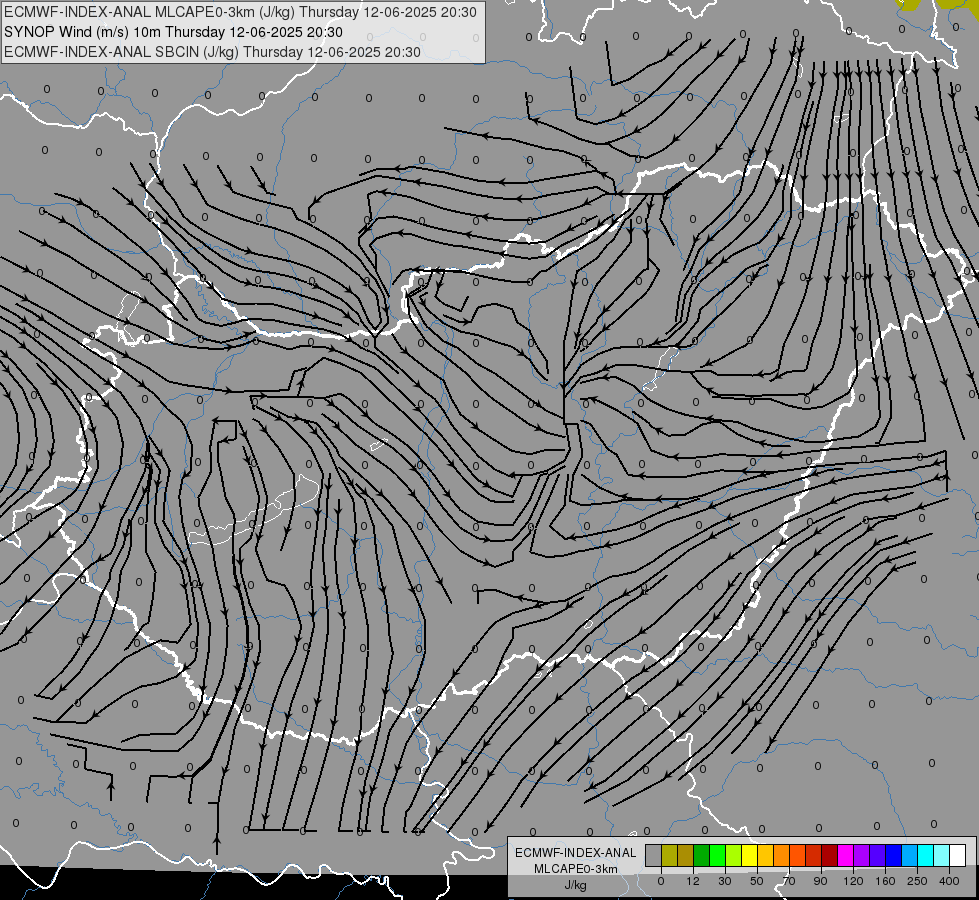This screenshot has height=900, width=979.
Task: Click the SBCIN title line
Action: [x=212, y=52]
